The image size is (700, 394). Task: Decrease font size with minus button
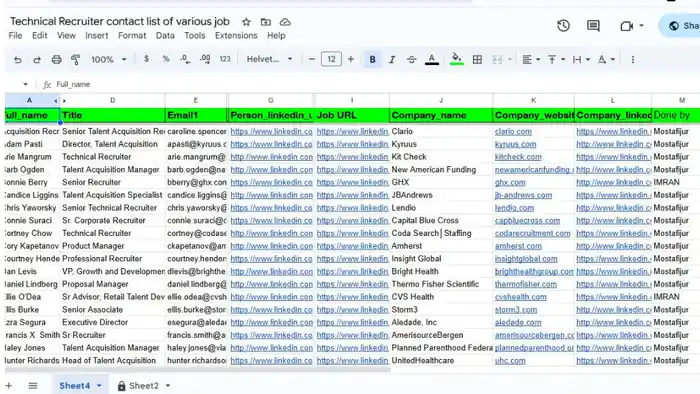(312, 59)
